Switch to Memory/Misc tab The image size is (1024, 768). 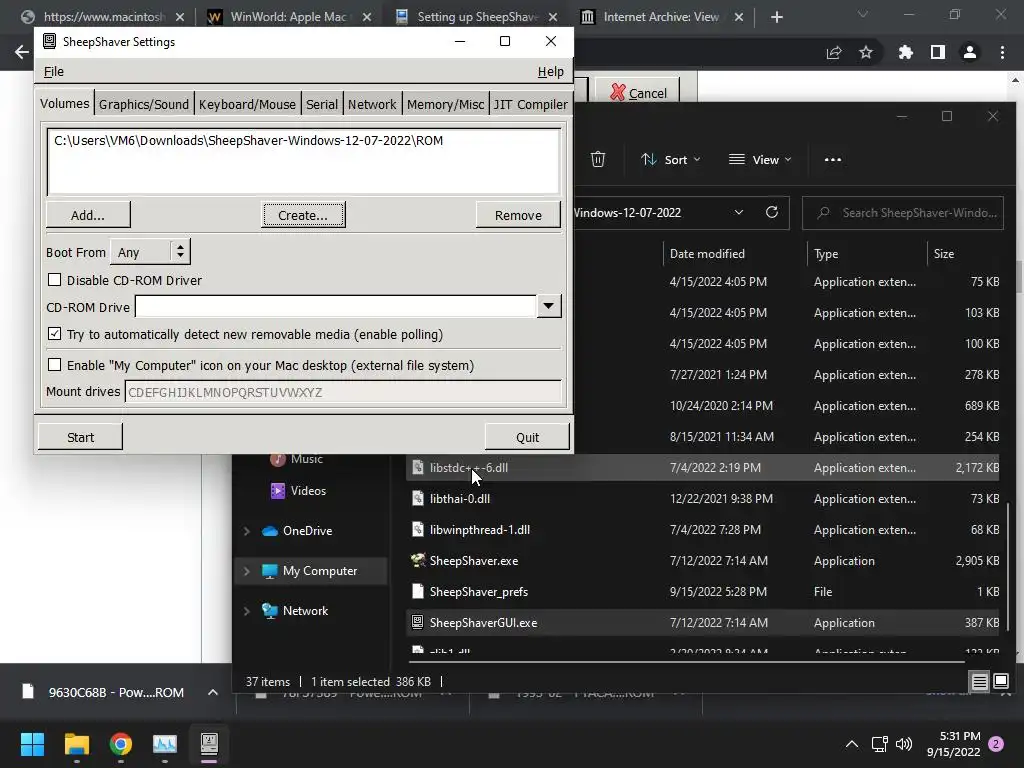pyautogui.click(x=445, y=104)
